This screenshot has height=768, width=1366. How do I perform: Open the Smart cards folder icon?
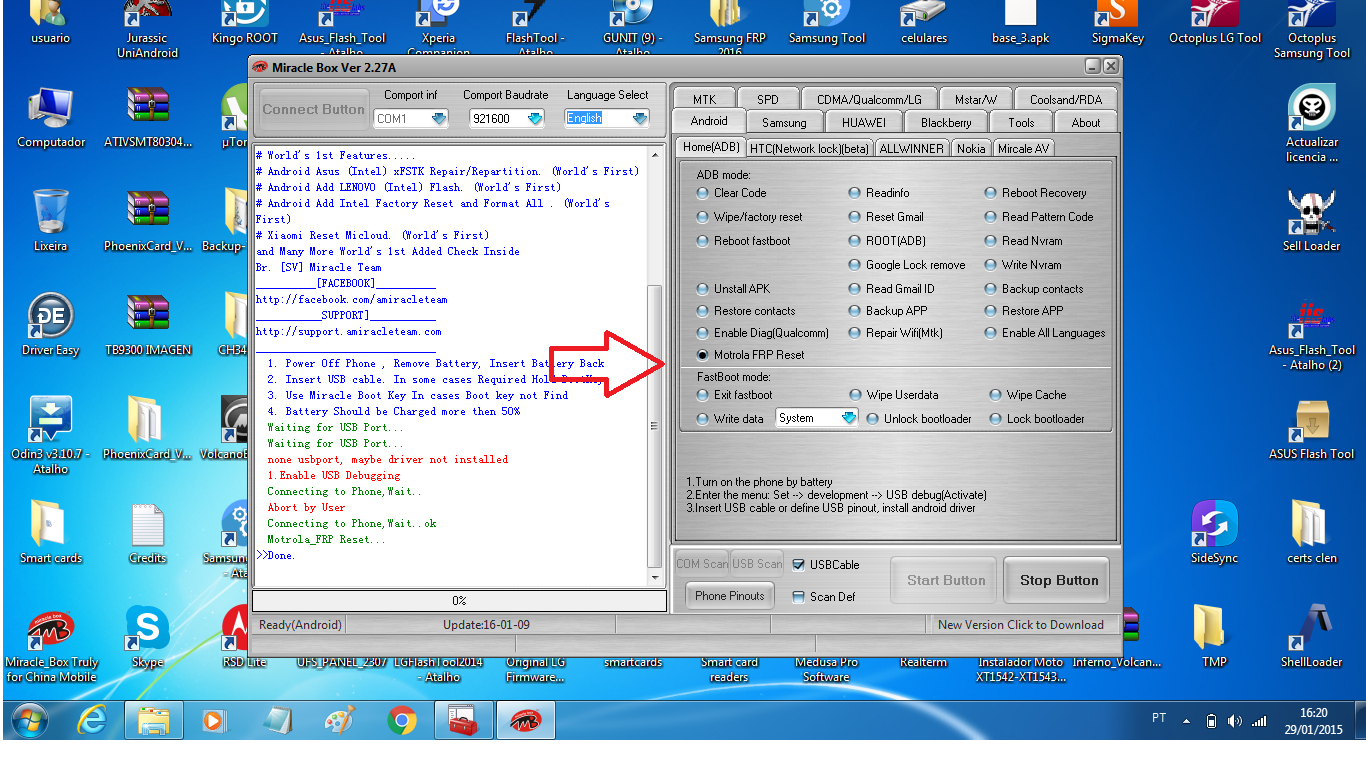click(51, 532)
